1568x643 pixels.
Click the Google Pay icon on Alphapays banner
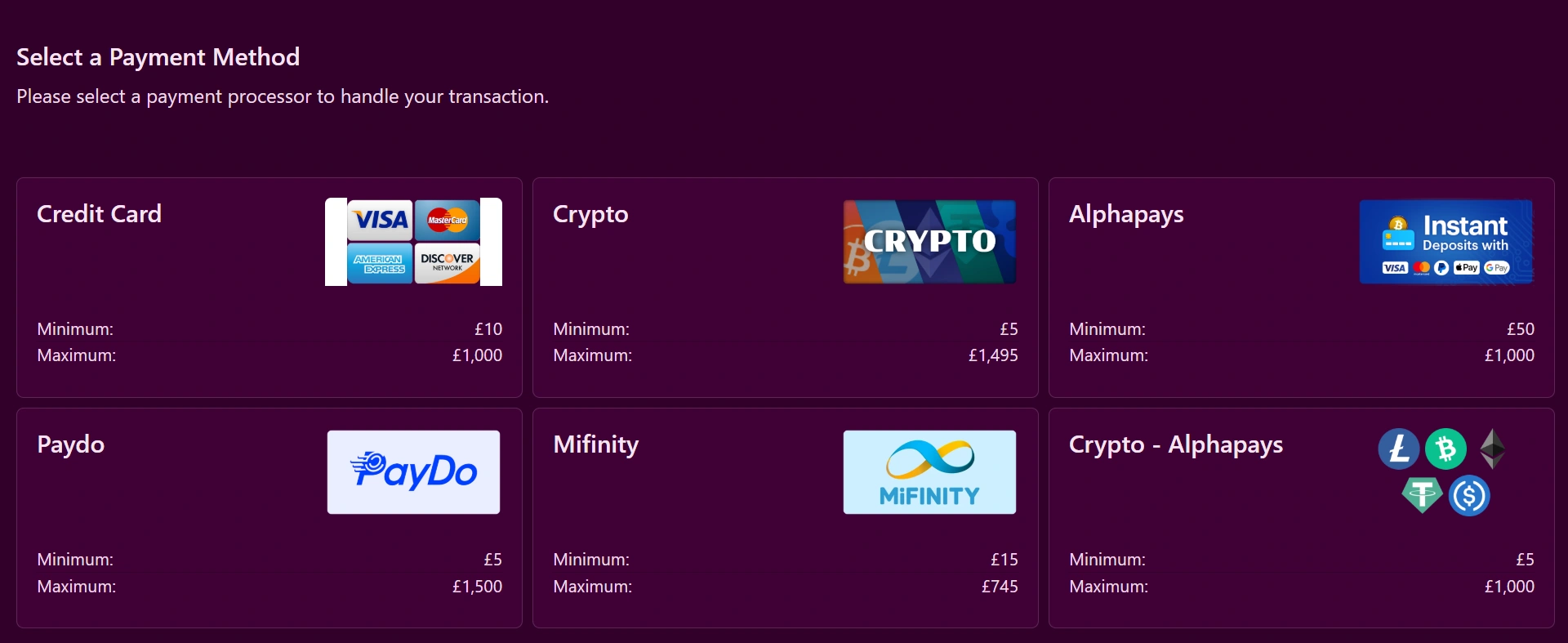coord(1496,267)
